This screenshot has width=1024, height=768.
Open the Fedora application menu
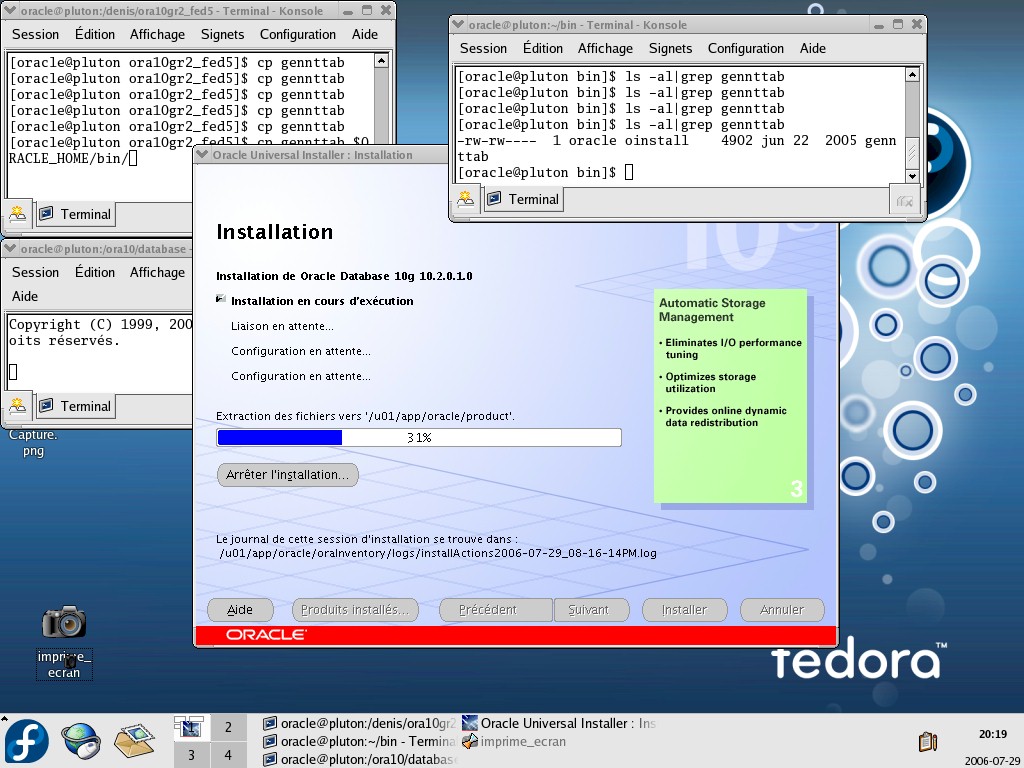pyautogui.click(x=27, y=742)
